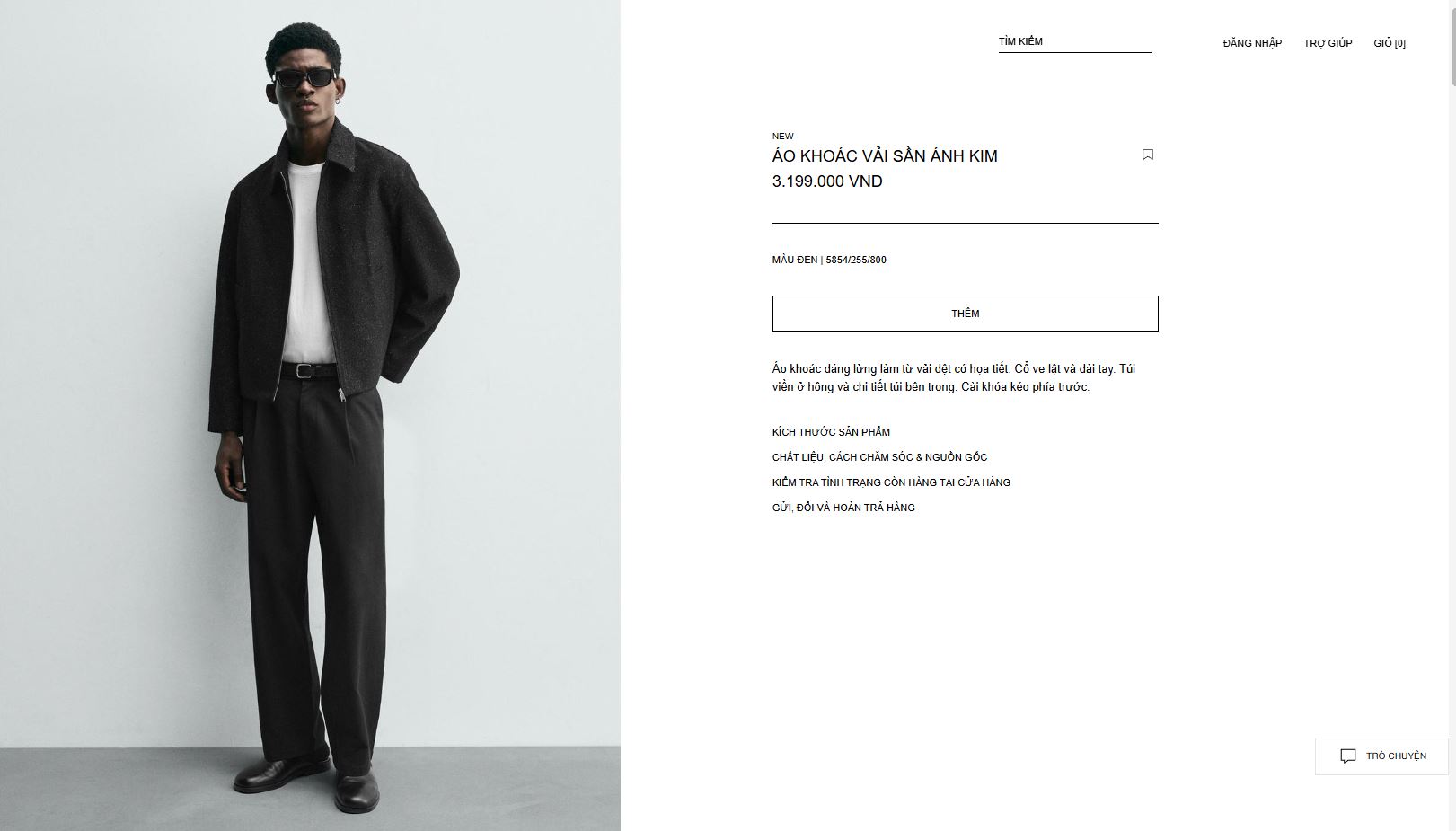Open GỬI, ĐỔI VÀ HOÀN TRẢ HÀNG info
Image resolution: width=1456 pixels, height=831 pixels.
(843, 508)
